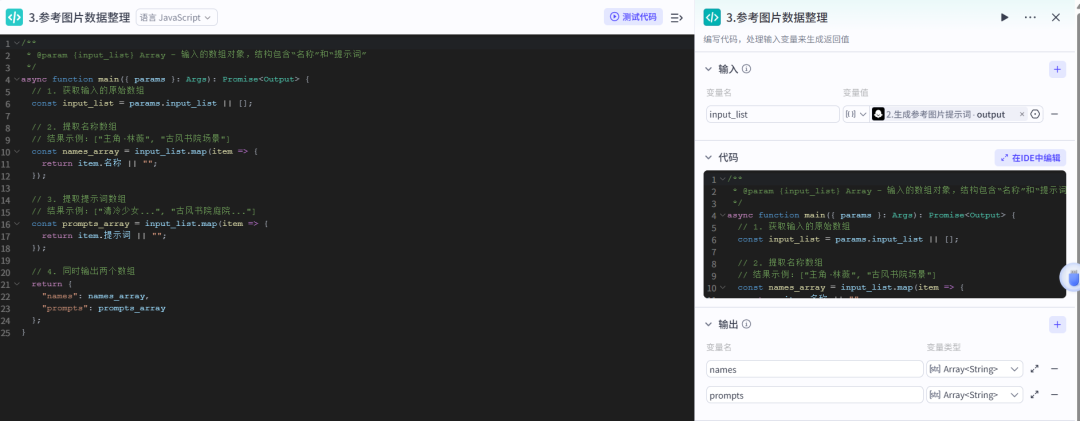
Task: Toggle the panel icon beside 测试代码
Action: pyautogui.click(x=676, y=17)
